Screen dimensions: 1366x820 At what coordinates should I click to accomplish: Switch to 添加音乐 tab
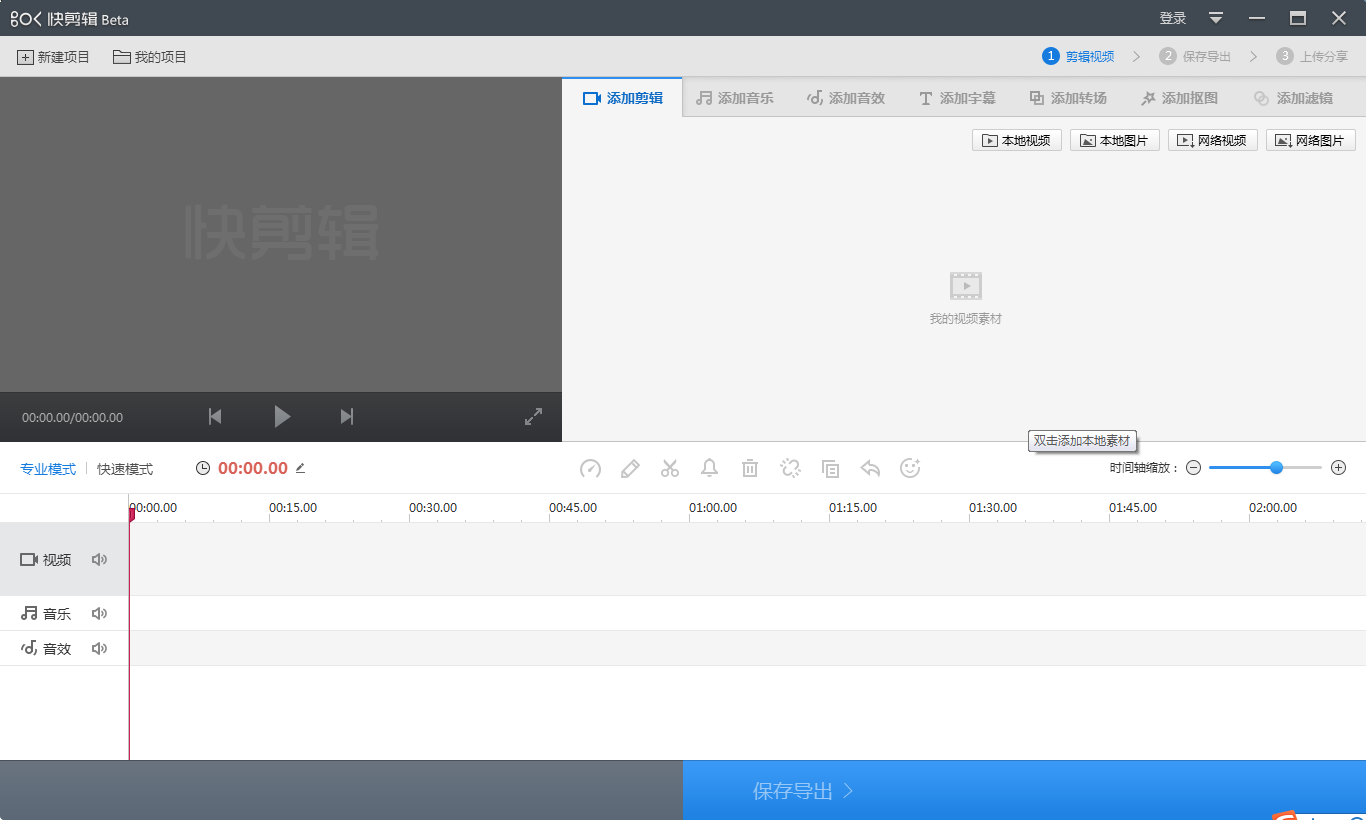coord(735,98)
